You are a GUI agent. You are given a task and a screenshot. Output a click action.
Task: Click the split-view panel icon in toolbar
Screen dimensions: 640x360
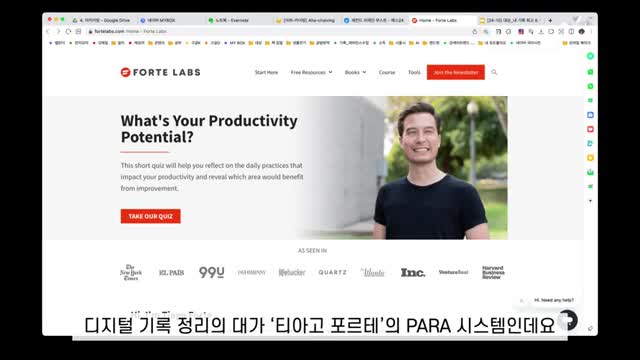point(571,31)
